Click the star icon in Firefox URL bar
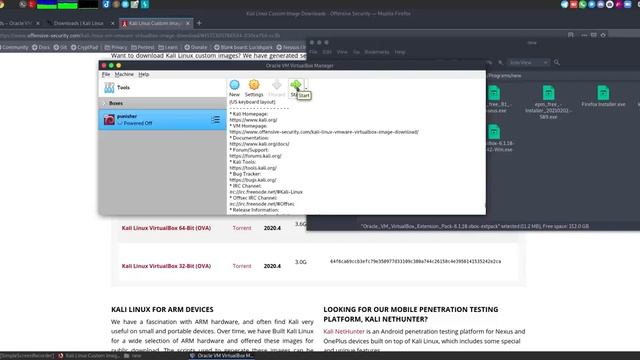 [x=603, y=35]
